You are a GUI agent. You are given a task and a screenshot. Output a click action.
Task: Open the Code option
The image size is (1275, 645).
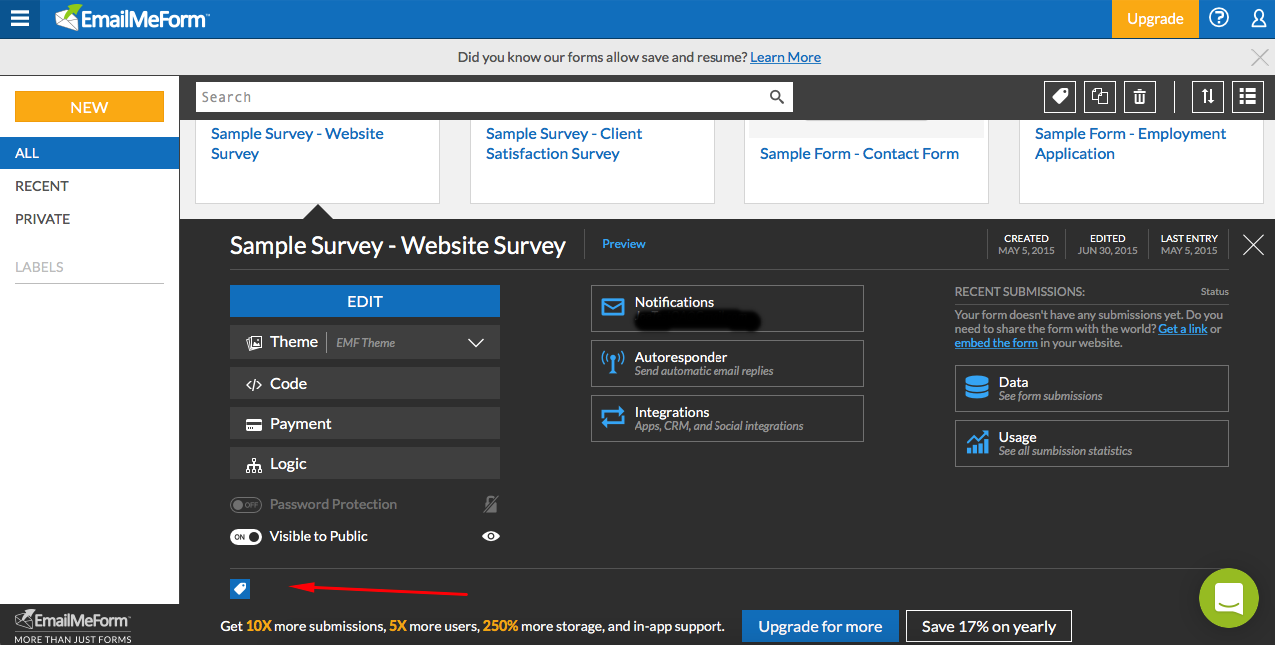point(365,384)
